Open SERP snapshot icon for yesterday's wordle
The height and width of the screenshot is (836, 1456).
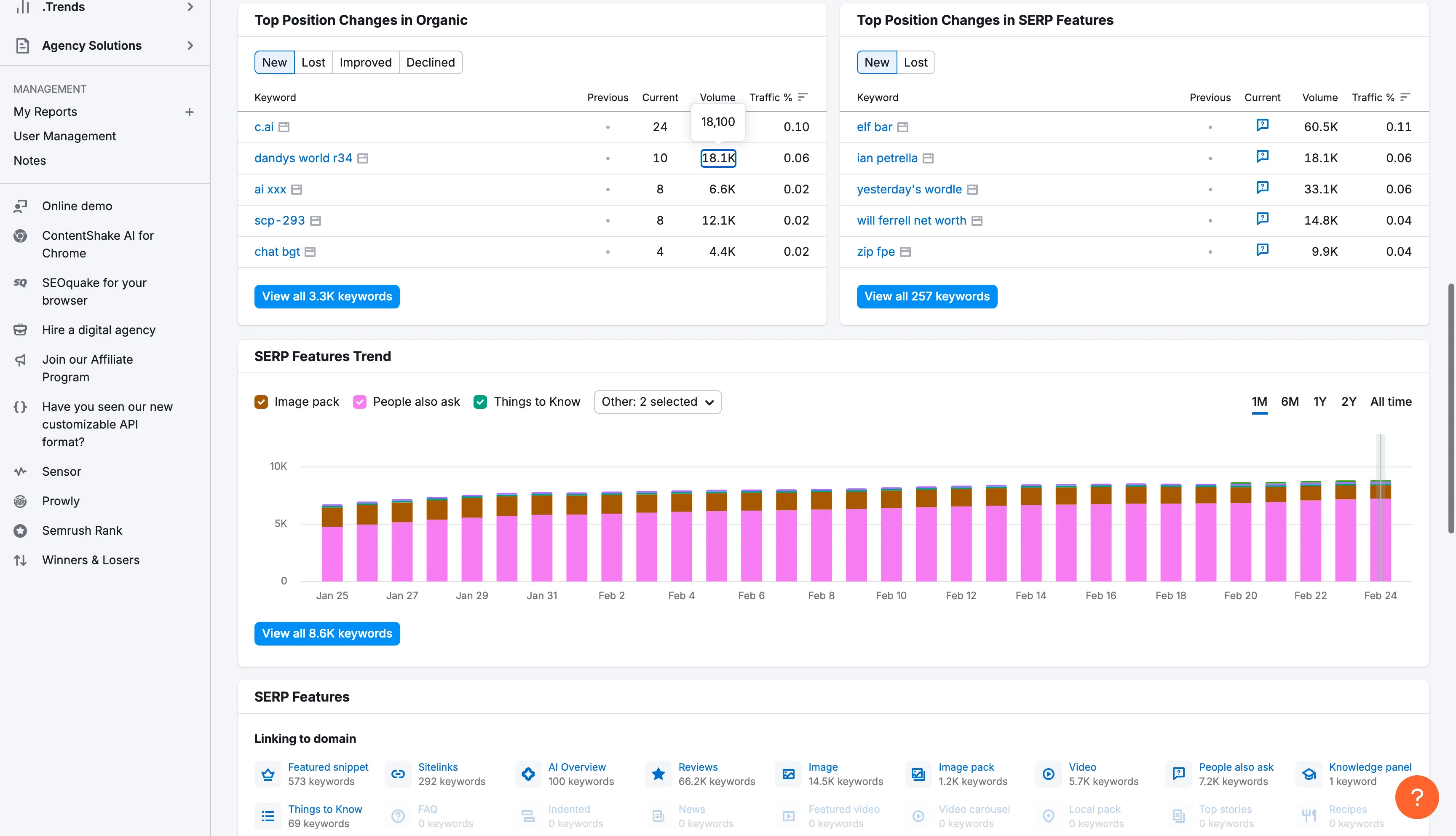[x=972, y=190]
